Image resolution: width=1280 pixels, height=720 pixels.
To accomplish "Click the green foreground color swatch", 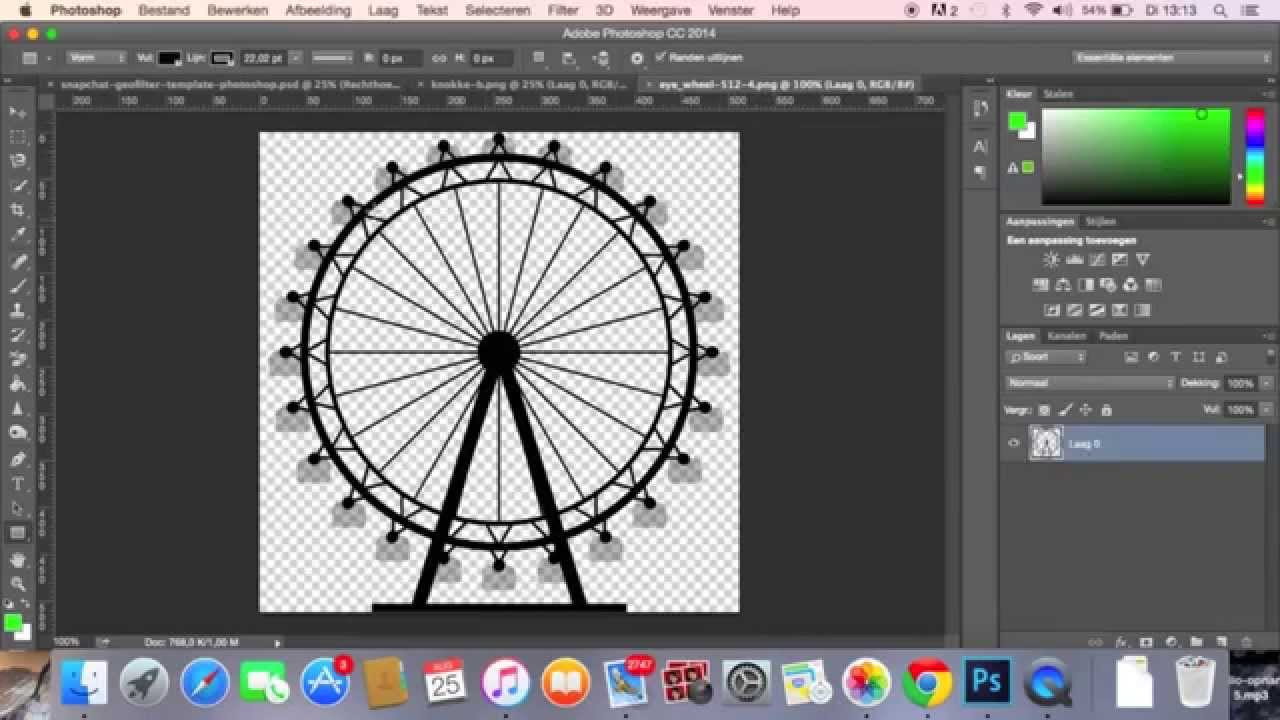I will point(1017,119).
